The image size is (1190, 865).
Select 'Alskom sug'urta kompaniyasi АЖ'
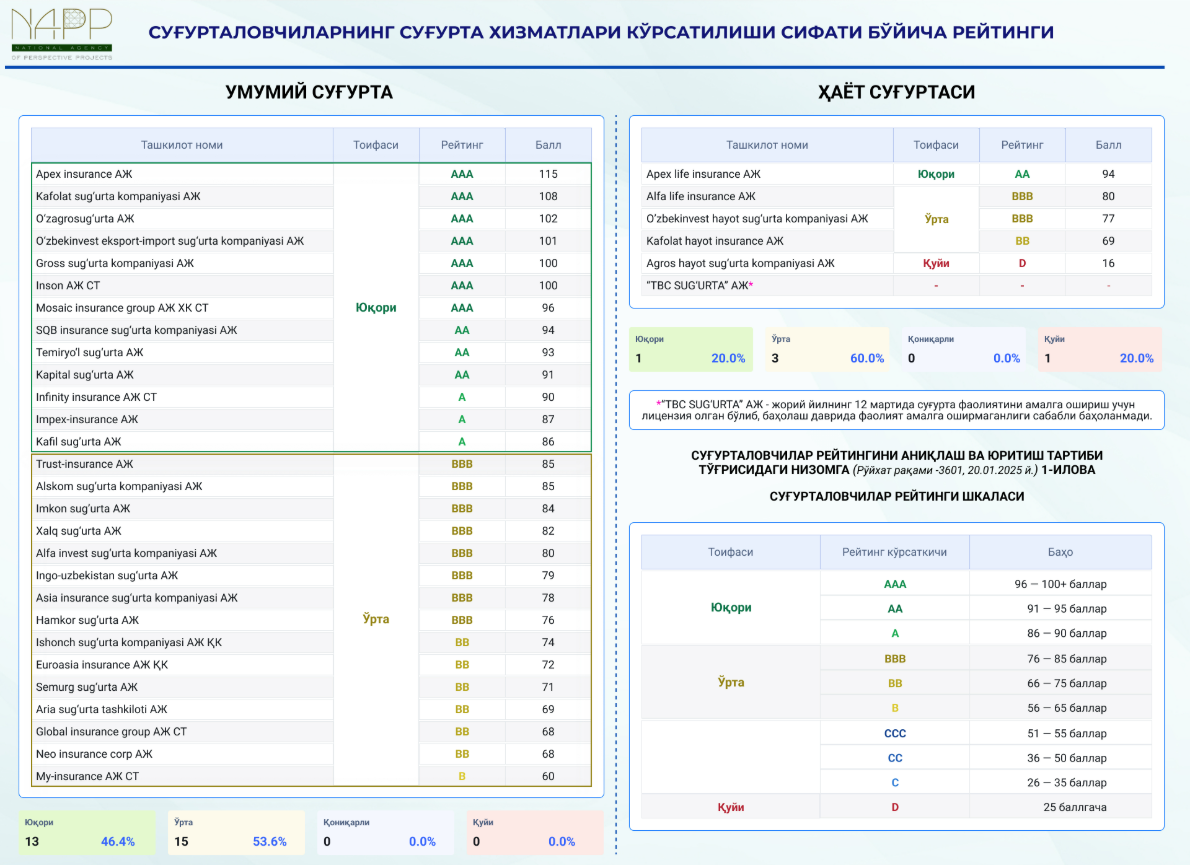tap(118, 486)
